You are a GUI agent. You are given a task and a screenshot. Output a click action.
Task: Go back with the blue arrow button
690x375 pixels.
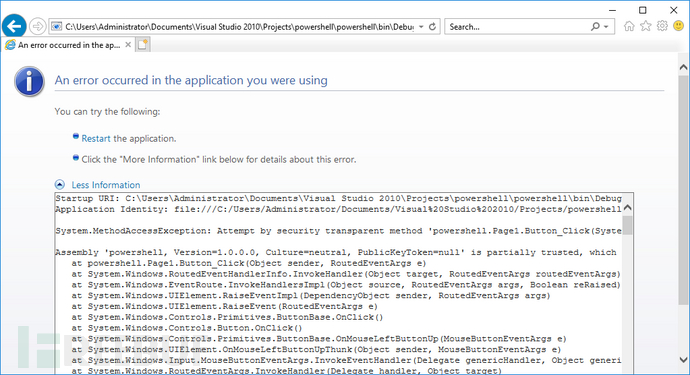coord(14,26)
